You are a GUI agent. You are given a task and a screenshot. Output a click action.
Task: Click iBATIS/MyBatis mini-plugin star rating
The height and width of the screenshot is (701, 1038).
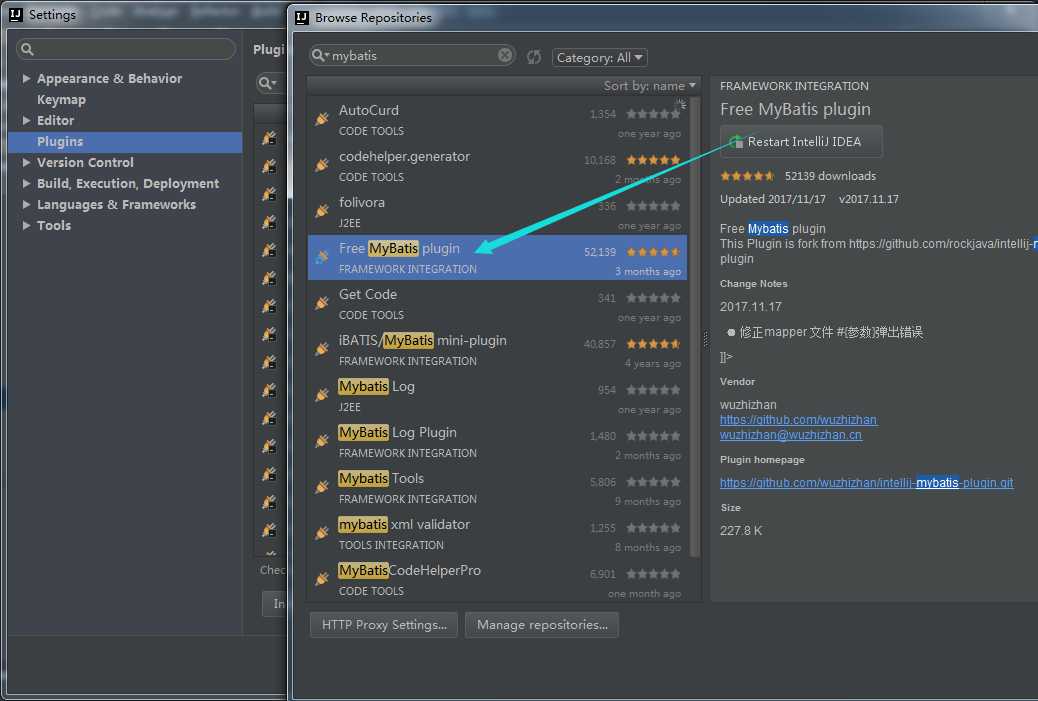click(x=653, y=344)
